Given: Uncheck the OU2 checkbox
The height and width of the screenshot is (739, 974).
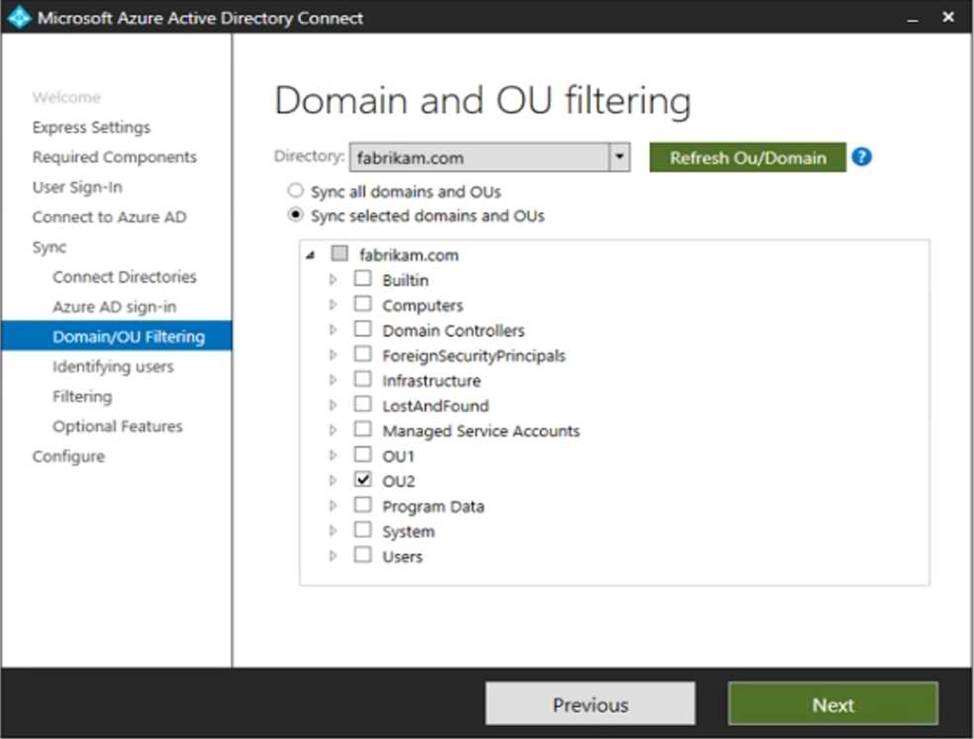Looking at the screenshot, I should pyautogui.click(x=363, y=479).
